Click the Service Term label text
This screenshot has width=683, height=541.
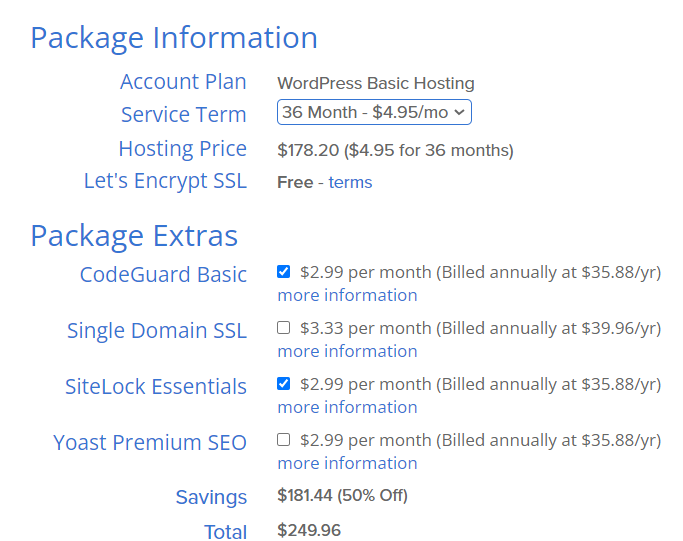[183, 115]
